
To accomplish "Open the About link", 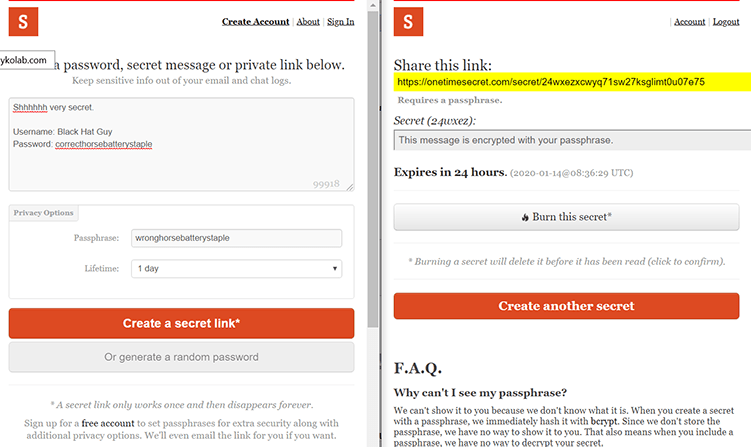I will pyautogui.click(x=308, y=22).
